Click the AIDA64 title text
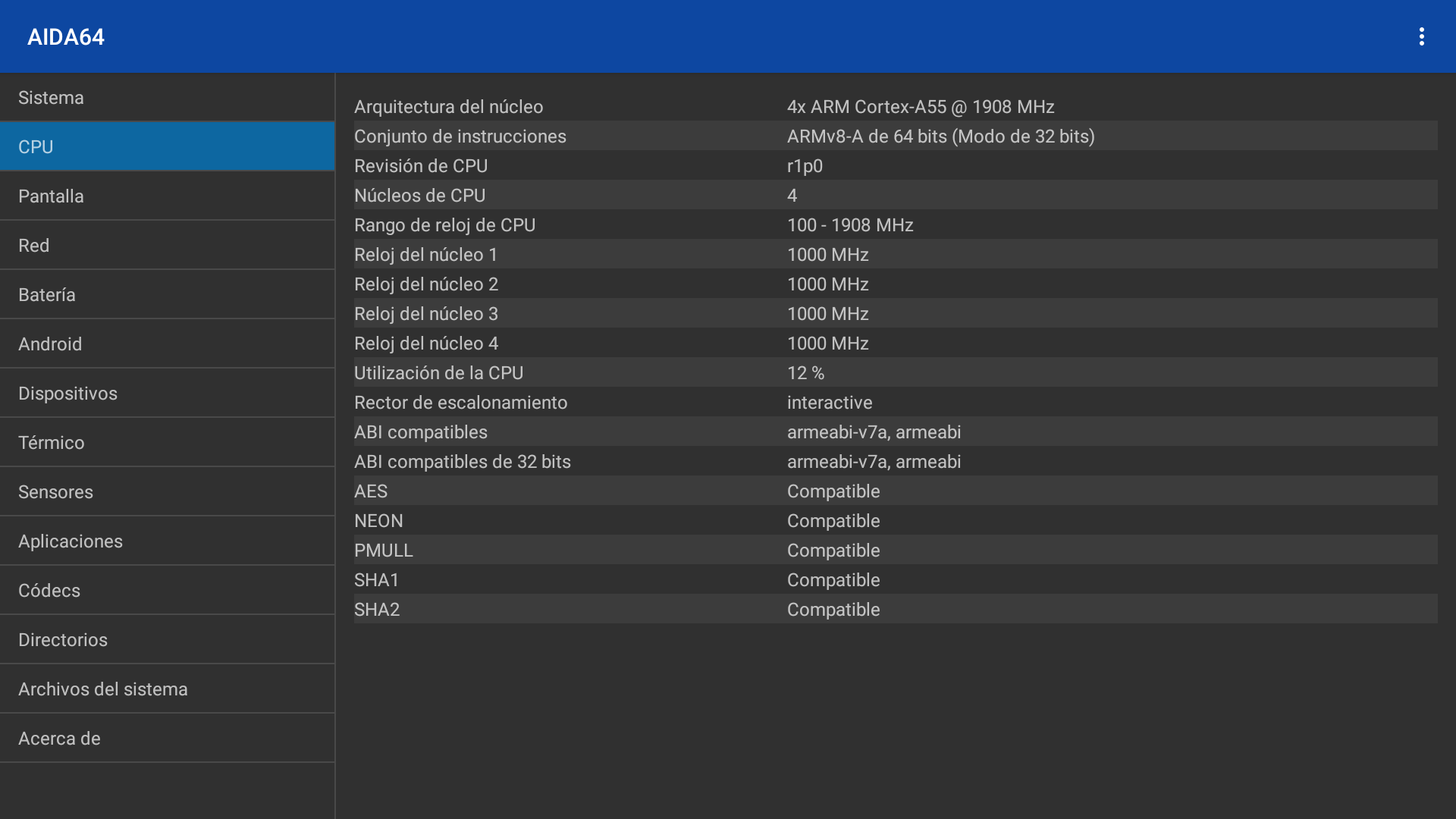The height and width of the screenshot is (819, 1456). pyautogui.click(x=66, y=37)
